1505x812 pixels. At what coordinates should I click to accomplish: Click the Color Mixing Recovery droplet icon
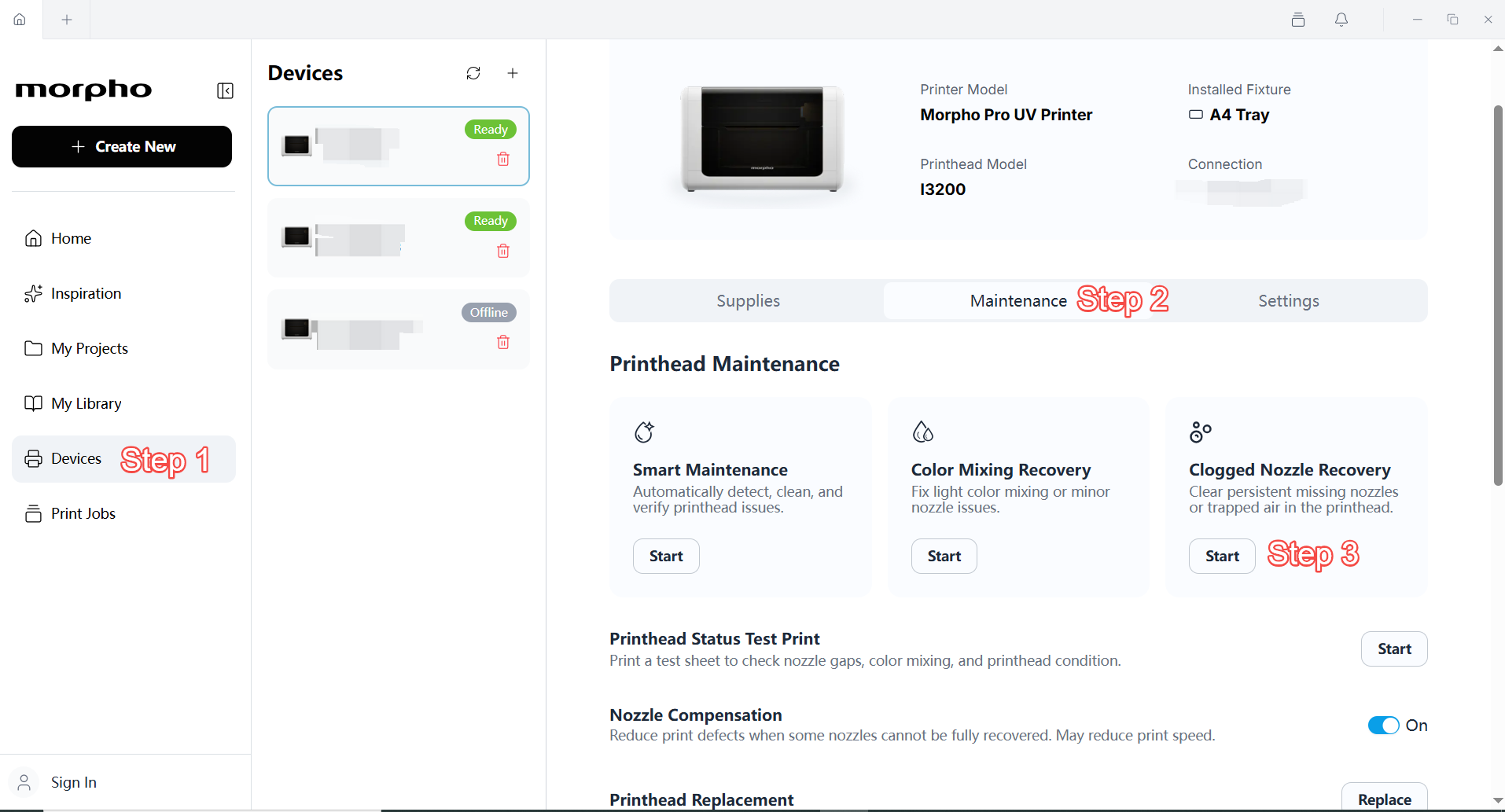(x=922, y=432)
